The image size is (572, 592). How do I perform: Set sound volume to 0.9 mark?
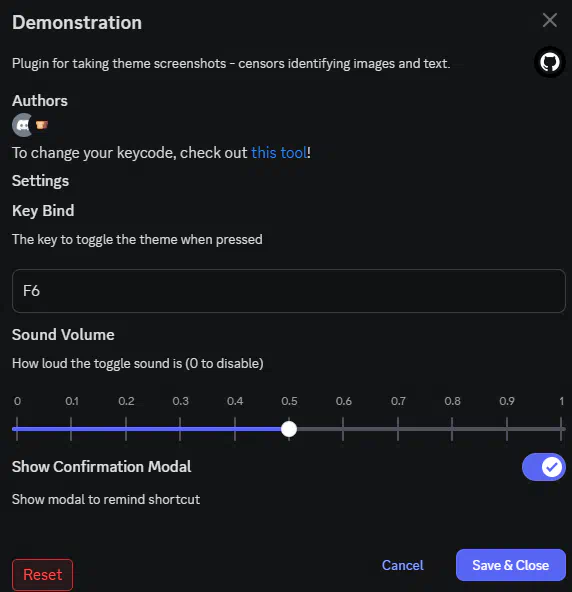click(x=507, y=429)
